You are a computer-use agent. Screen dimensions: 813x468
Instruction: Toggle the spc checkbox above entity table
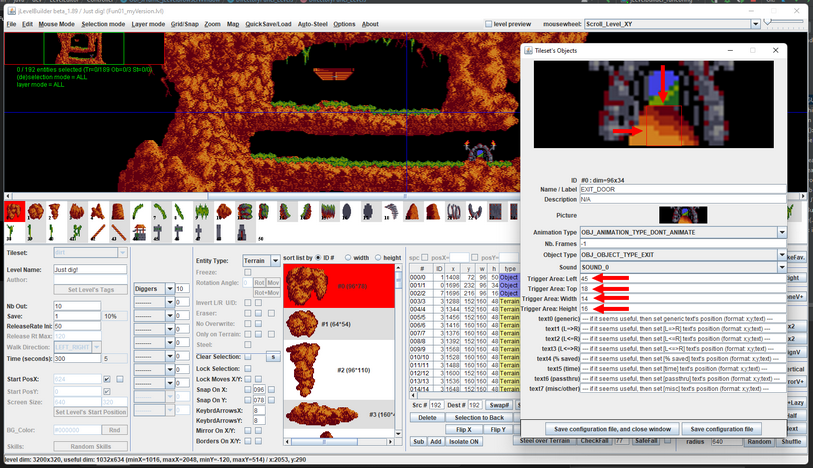[425, 258]
